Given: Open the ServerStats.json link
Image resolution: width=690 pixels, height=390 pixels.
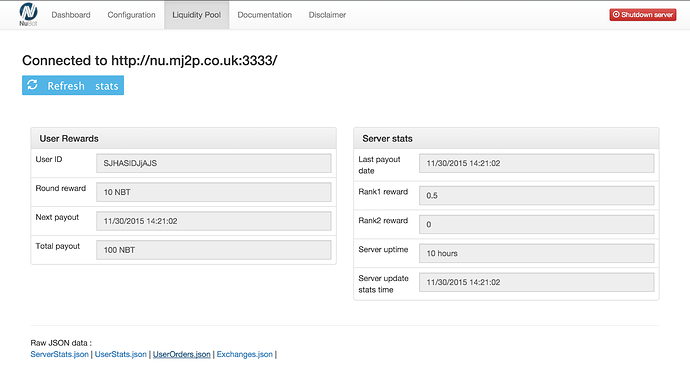Looking at the screenshot, I should 59,354.
